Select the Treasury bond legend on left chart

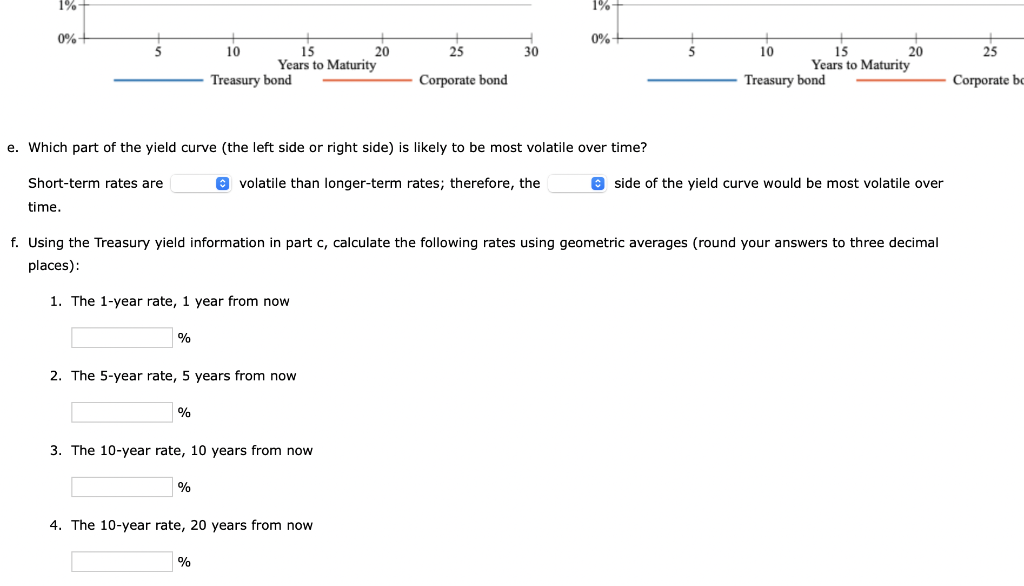(252, 80)
